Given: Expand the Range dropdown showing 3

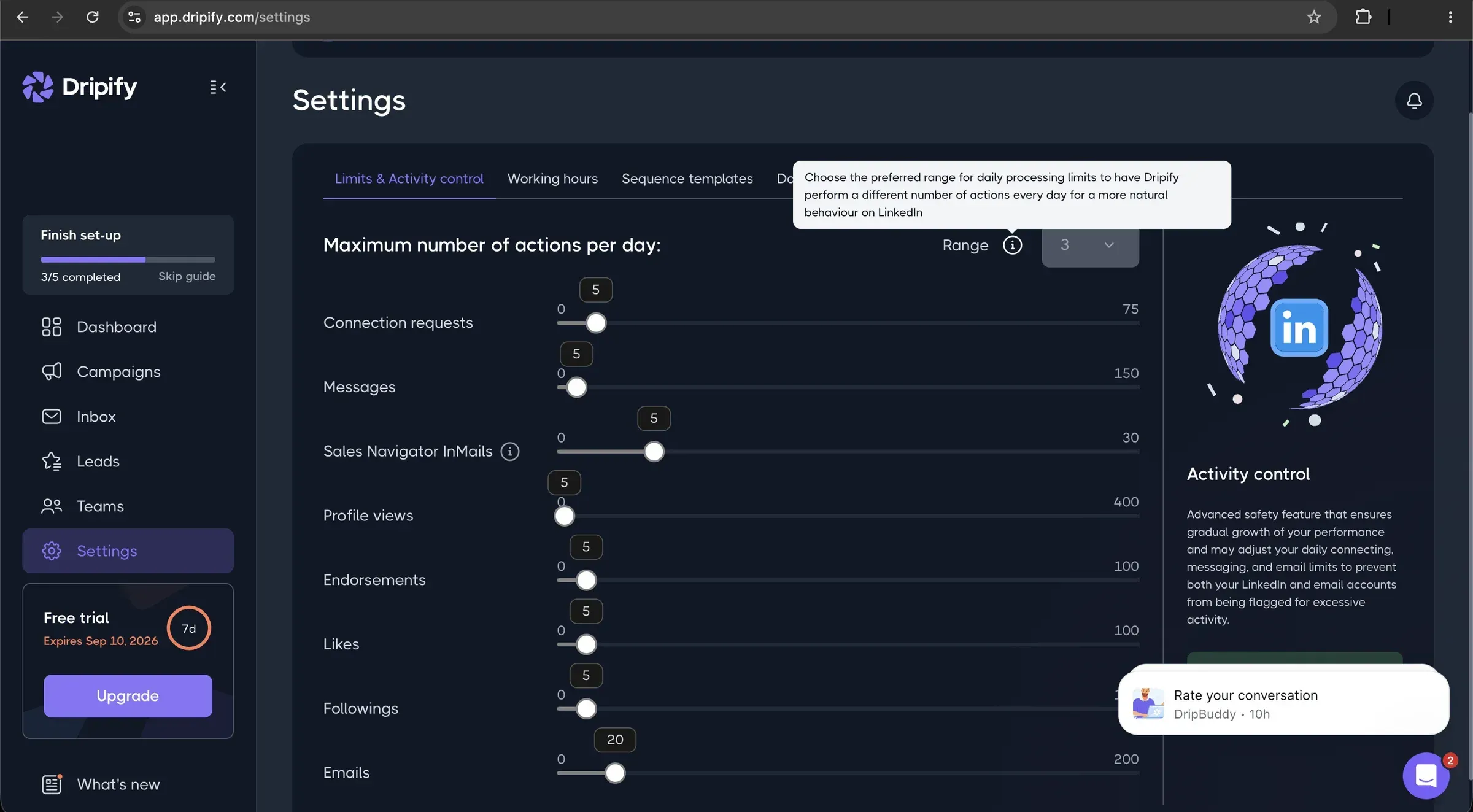Looking at the screenshot, I should tap(1090, 246).
